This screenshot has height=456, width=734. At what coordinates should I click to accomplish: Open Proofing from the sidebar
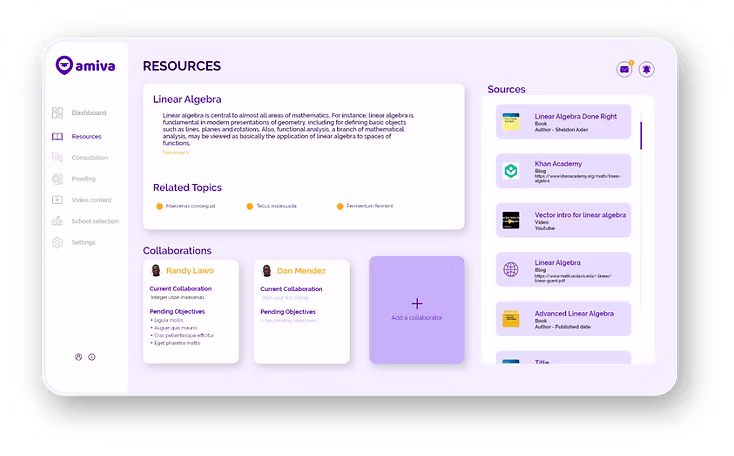tap(83, 178)
